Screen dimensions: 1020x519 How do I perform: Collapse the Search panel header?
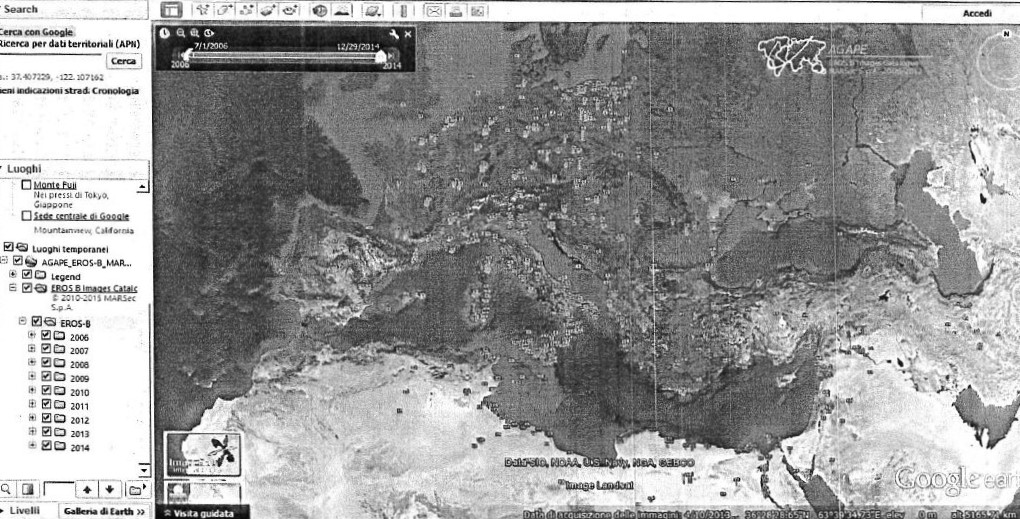pyautogui.click(x=74, y=9)
